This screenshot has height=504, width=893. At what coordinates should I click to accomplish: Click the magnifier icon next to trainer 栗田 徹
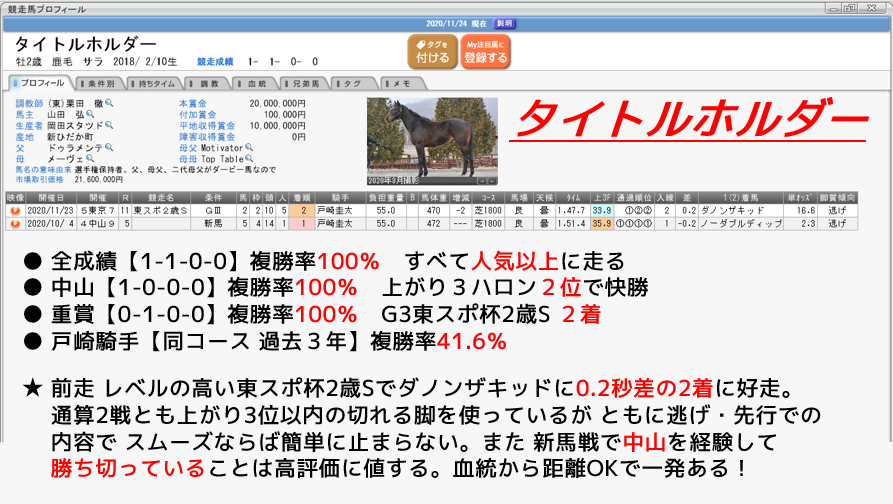click(109, 103)
